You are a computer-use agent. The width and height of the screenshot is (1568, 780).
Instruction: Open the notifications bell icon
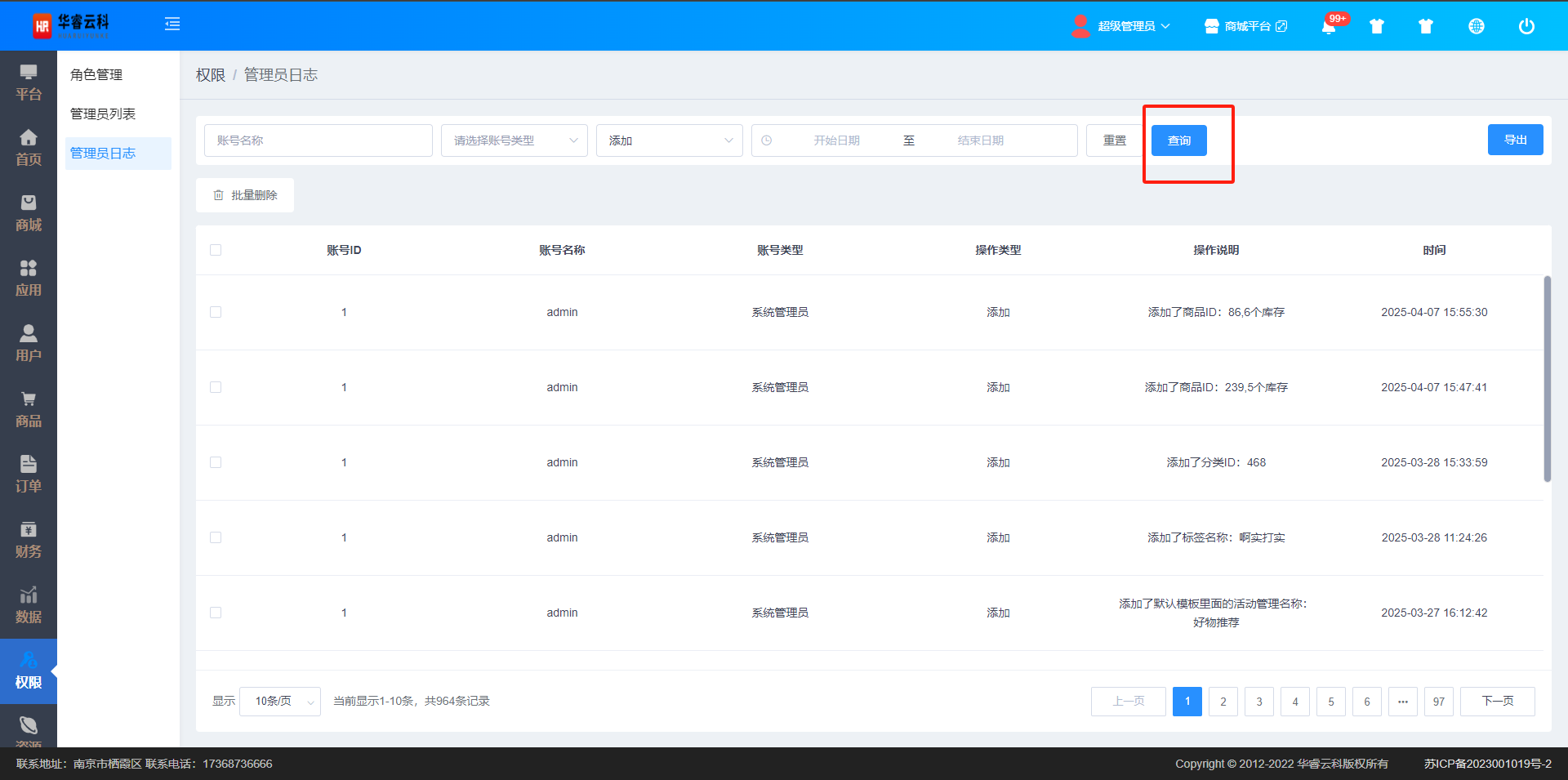click(x=1329, y=26)
